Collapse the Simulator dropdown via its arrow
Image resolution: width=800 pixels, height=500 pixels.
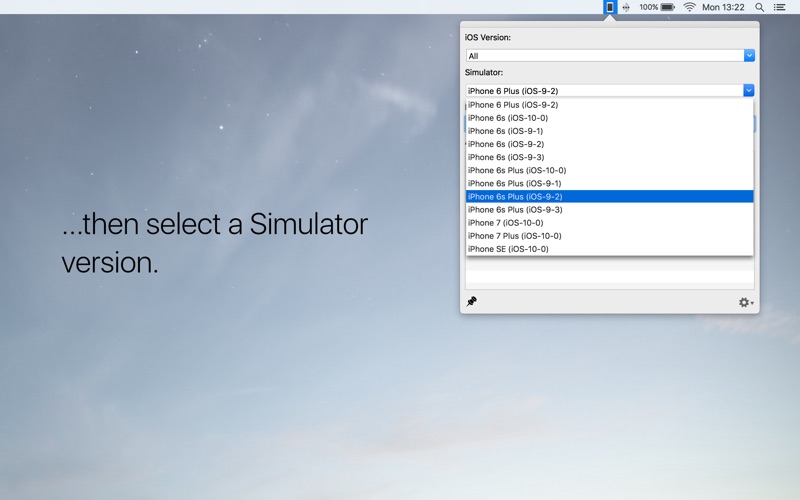[749, 90]
